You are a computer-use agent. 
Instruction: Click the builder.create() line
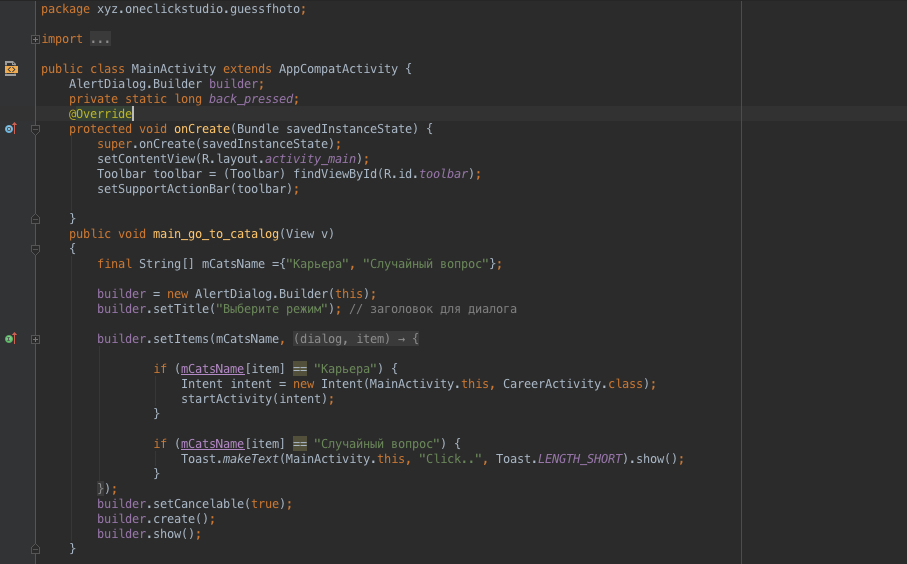pyautogui.click(x=156, y=519)
